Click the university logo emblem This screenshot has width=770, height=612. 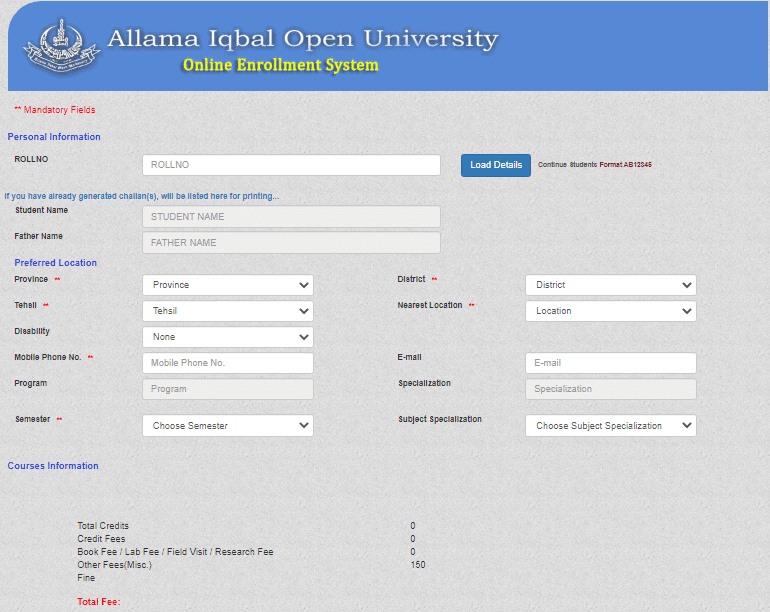[x=61, y=46]
